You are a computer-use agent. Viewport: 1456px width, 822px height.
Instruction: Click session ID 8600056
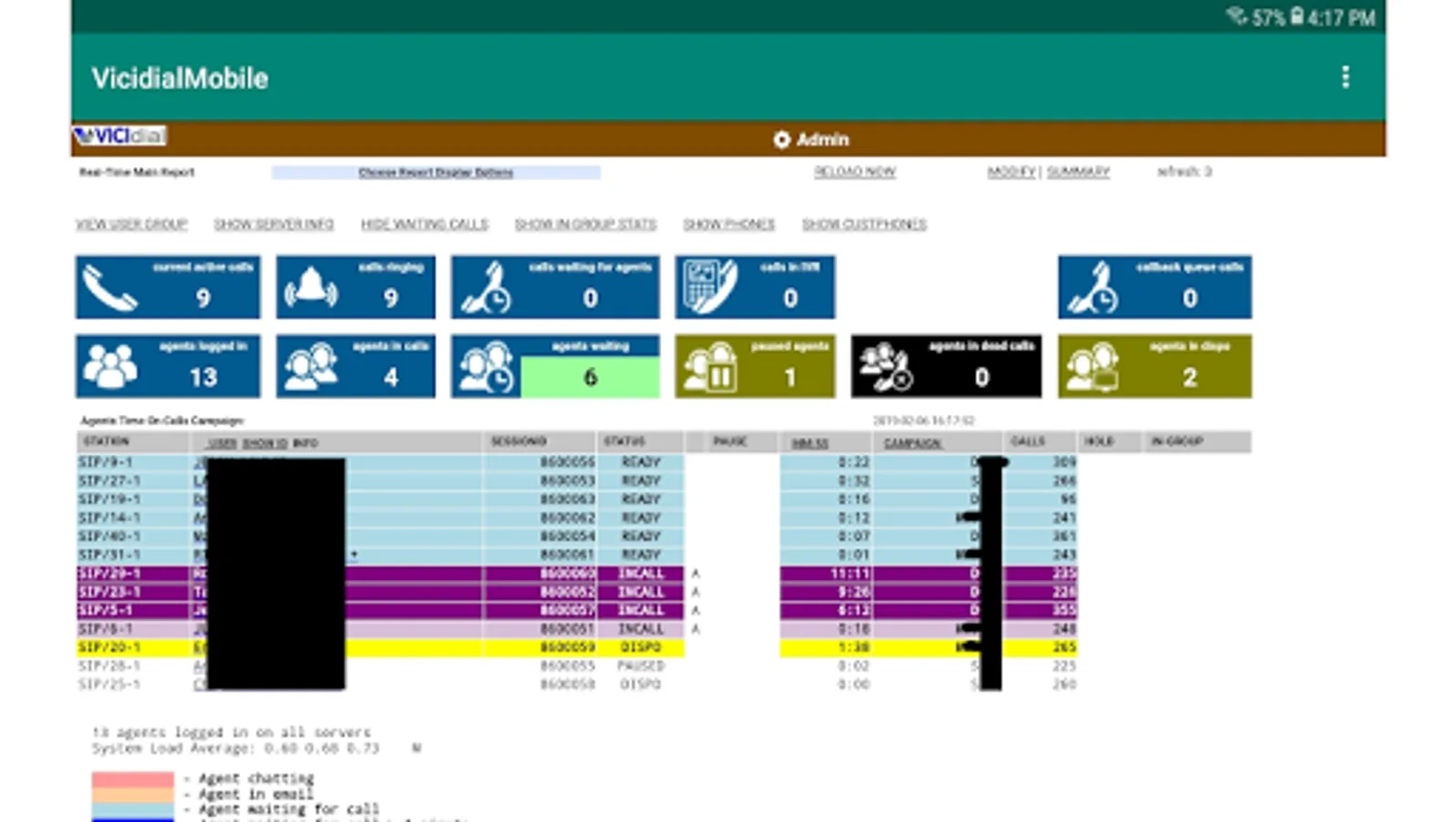tap(567, 463)
